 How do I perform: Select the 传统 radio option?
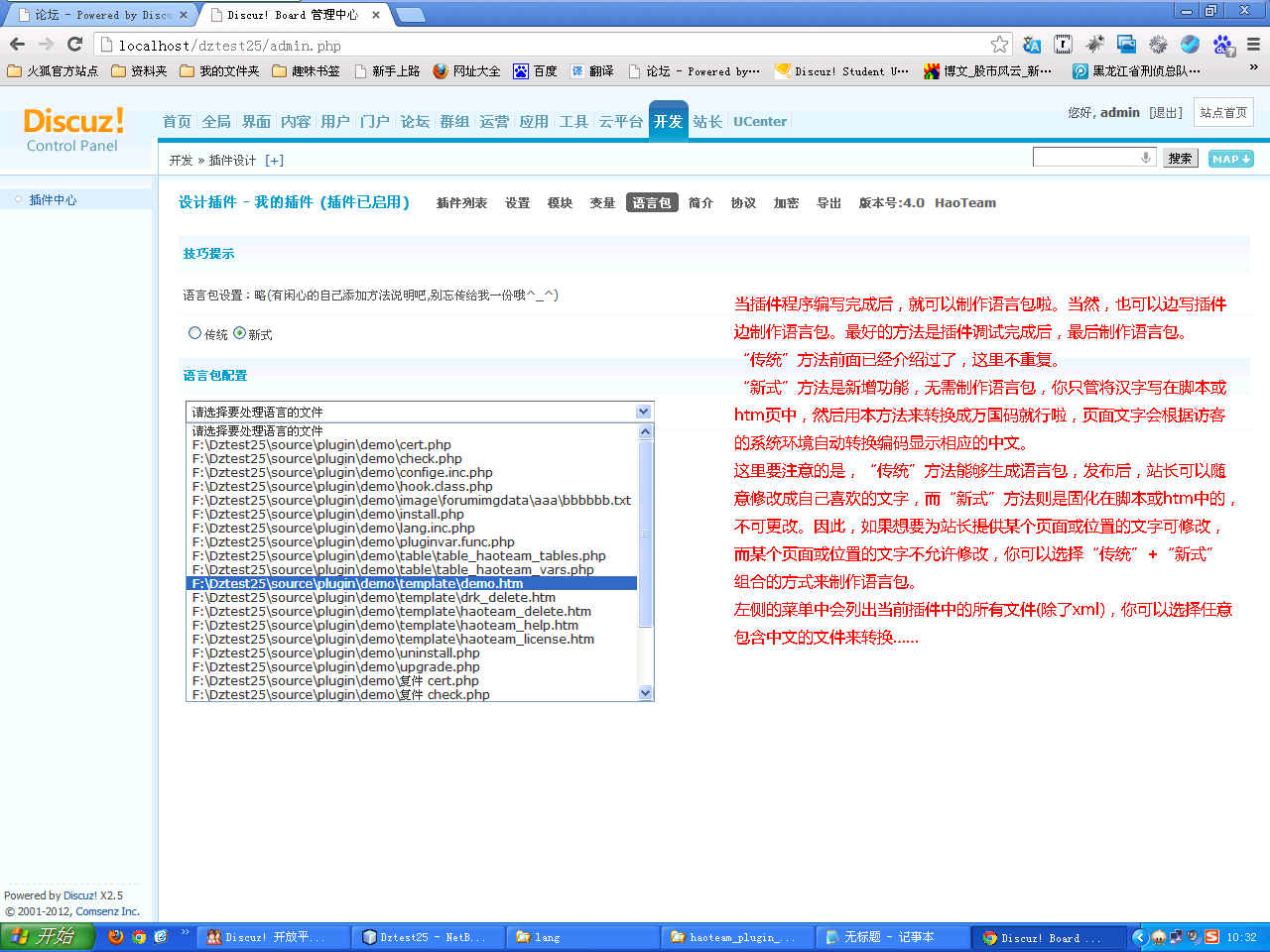click(194, 333)
